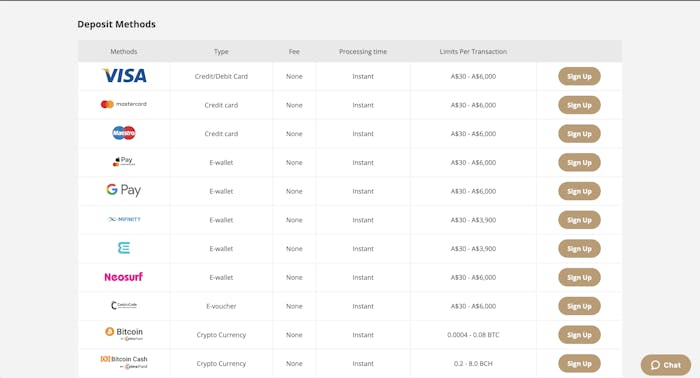Click the Methods column header
700x378 pixels.
coord(124,51)
